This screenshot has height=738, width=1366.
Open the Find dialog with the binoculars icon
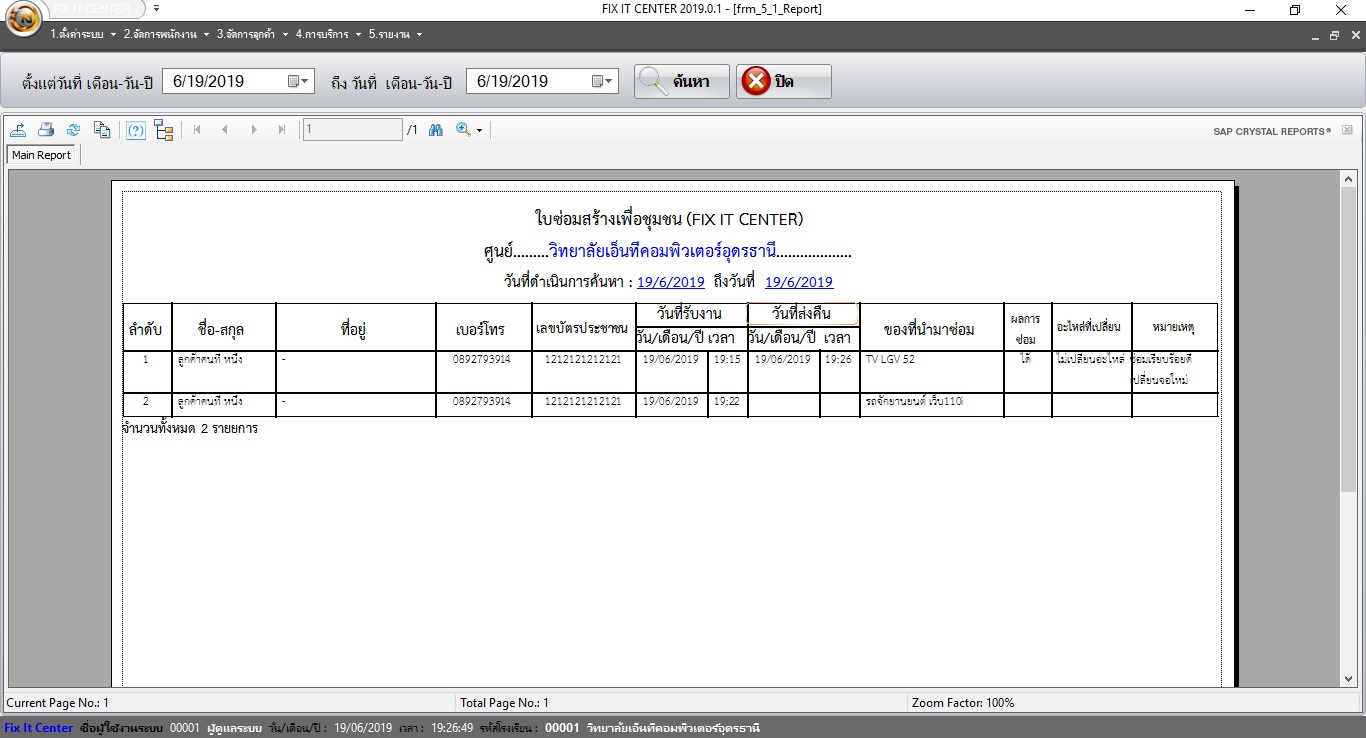click(435, 129)
